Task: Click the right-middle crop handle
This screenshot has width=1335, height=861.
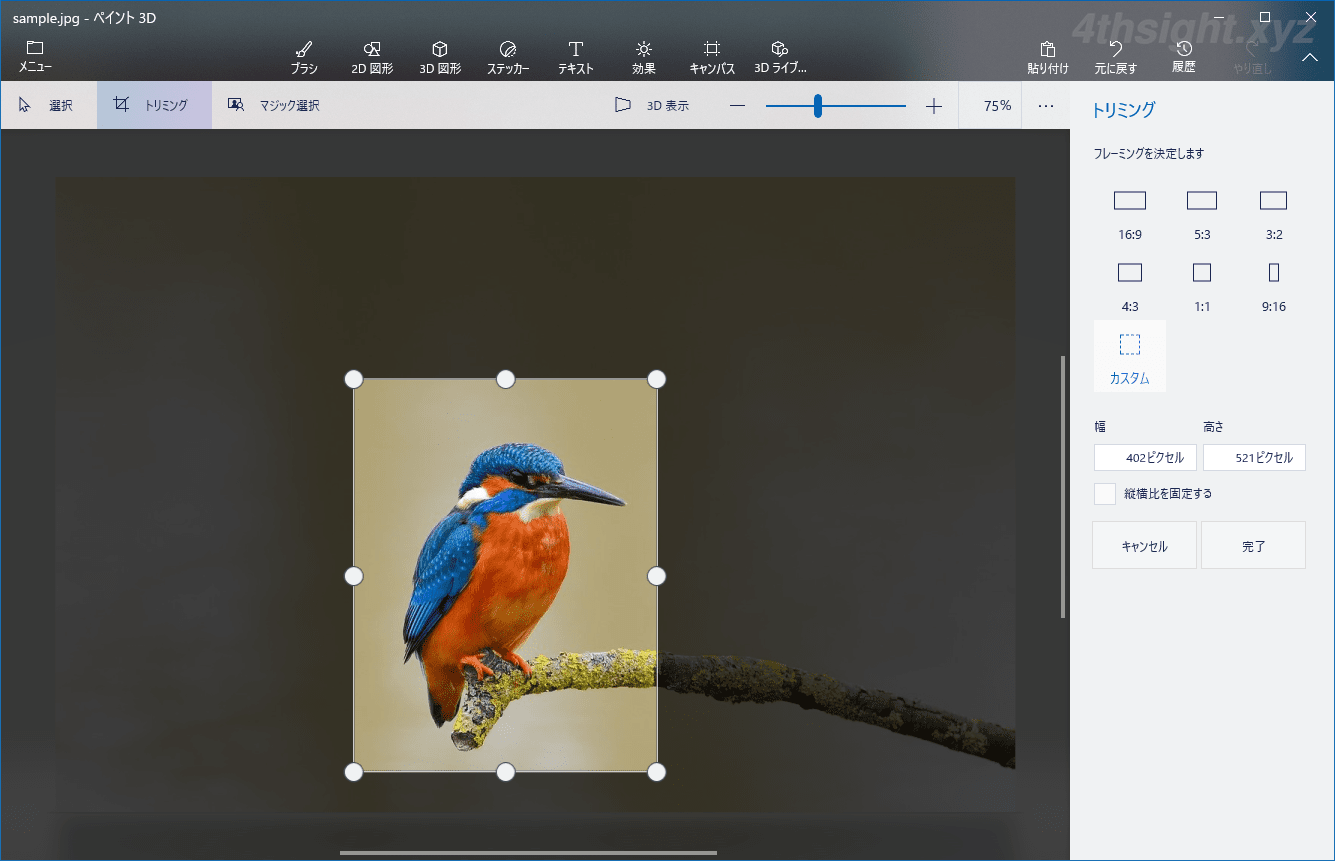Action: [x=657, y=576]
